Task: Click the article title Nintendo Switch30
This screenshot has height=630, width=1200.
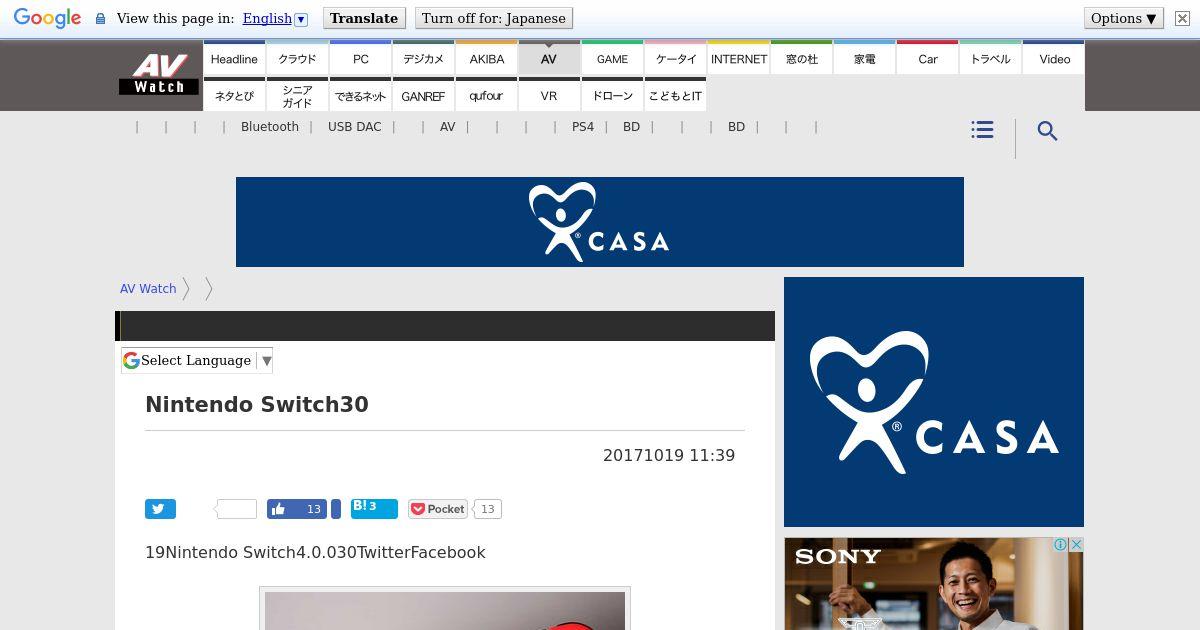Action: (x=257, y=404)
